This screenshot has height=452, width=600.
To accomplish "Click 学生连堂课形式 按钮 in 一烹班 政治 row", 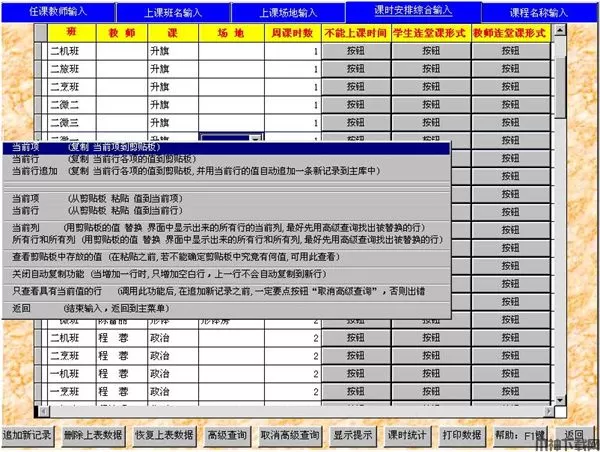I will (x=431, y=392).
